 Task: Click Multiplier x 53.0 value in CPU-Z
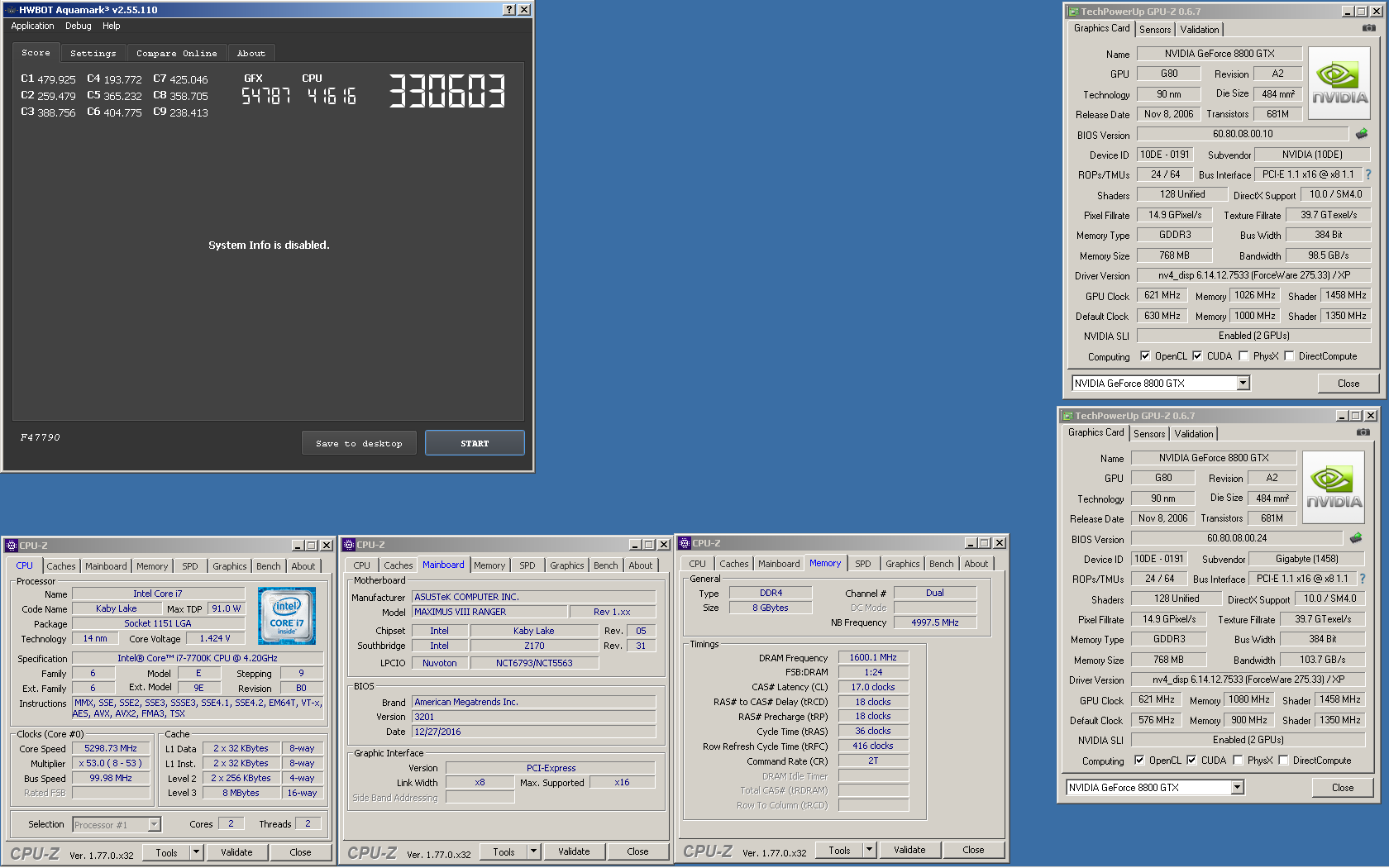(x=111, y=763)
